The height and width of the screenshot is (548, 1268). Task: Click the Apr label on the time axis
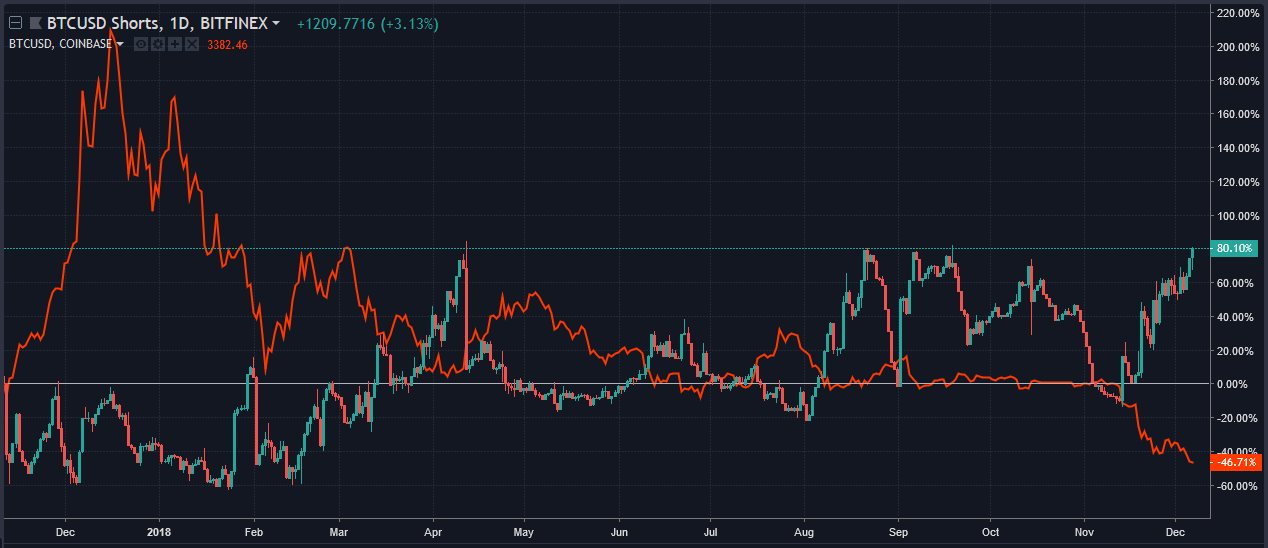click(432, 534)
